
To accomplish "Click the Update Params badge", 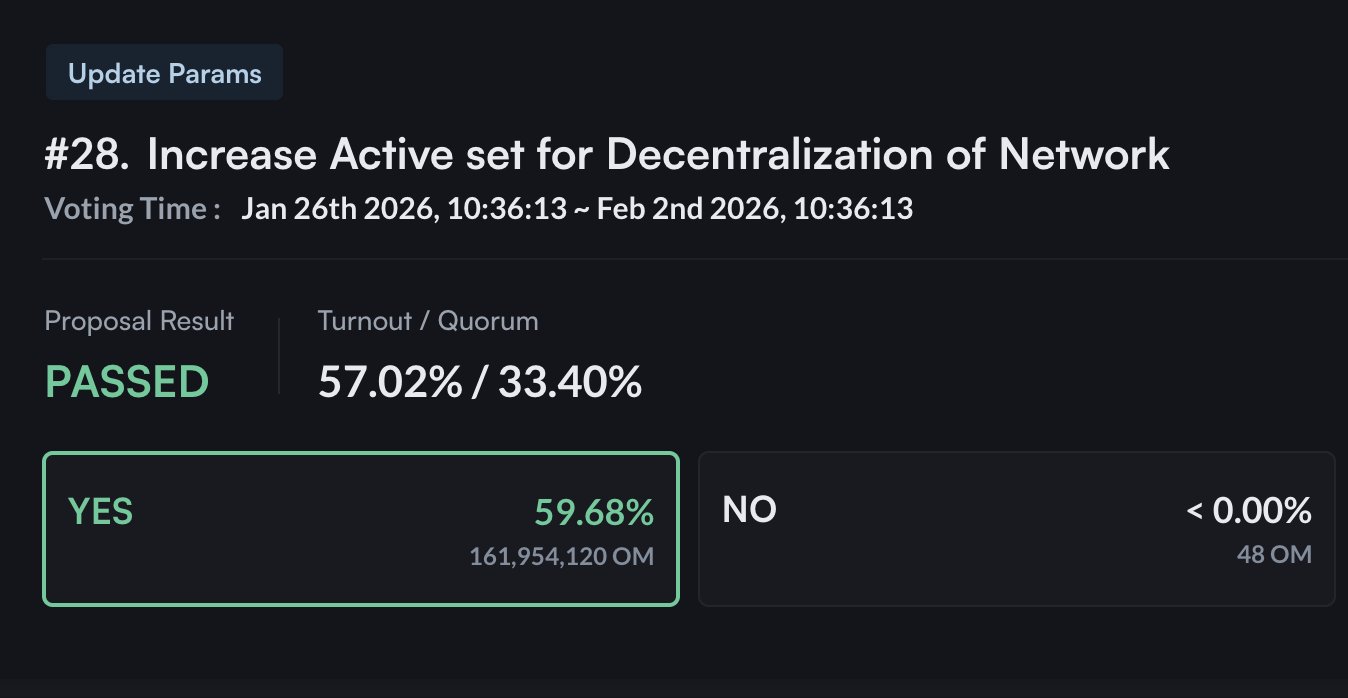I will (x=164, y=73).
